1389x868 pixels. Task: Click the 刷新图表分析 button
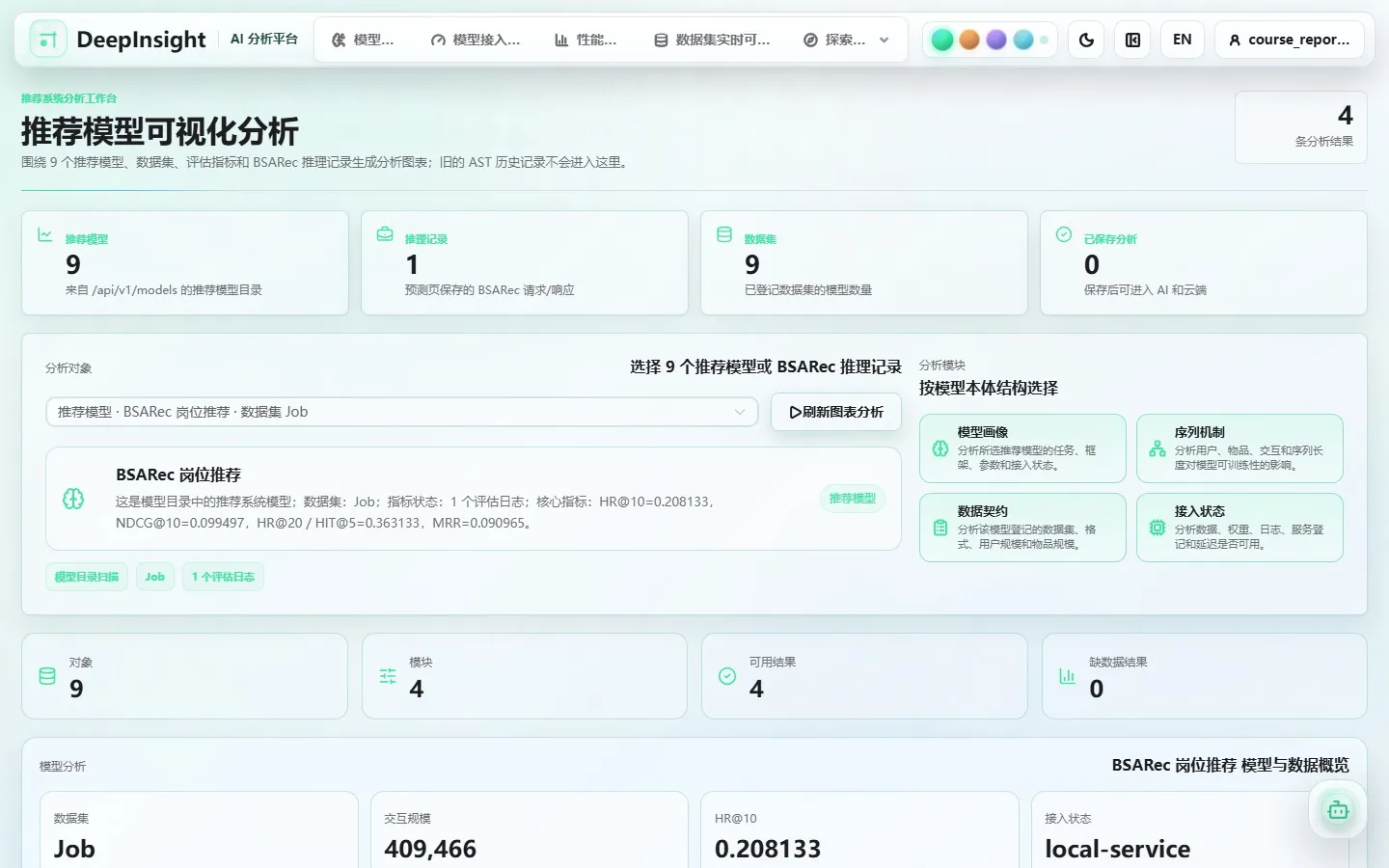[x=836, y=412]
